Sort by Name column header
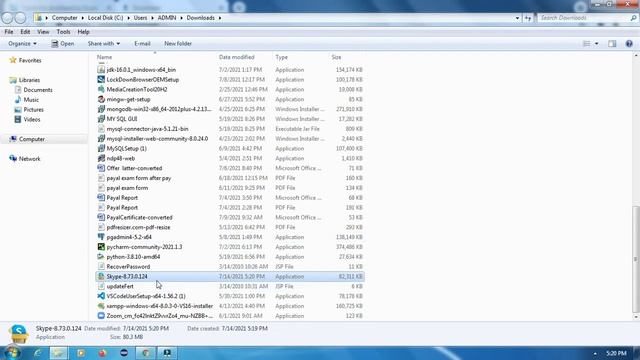 click(x=104, y=57)
